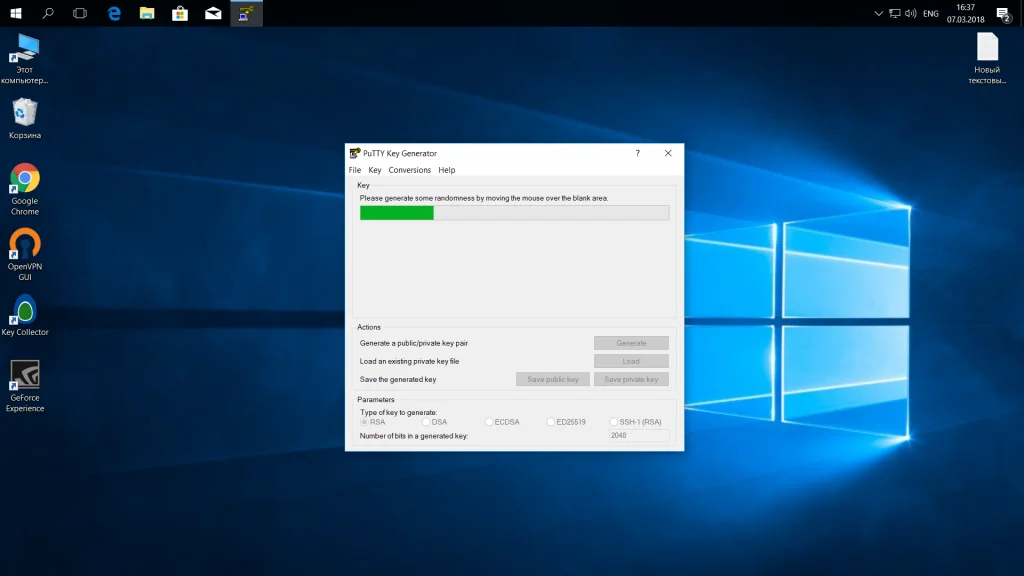Open the Conversions menu

pyautogui.click(x=409, y=170)
